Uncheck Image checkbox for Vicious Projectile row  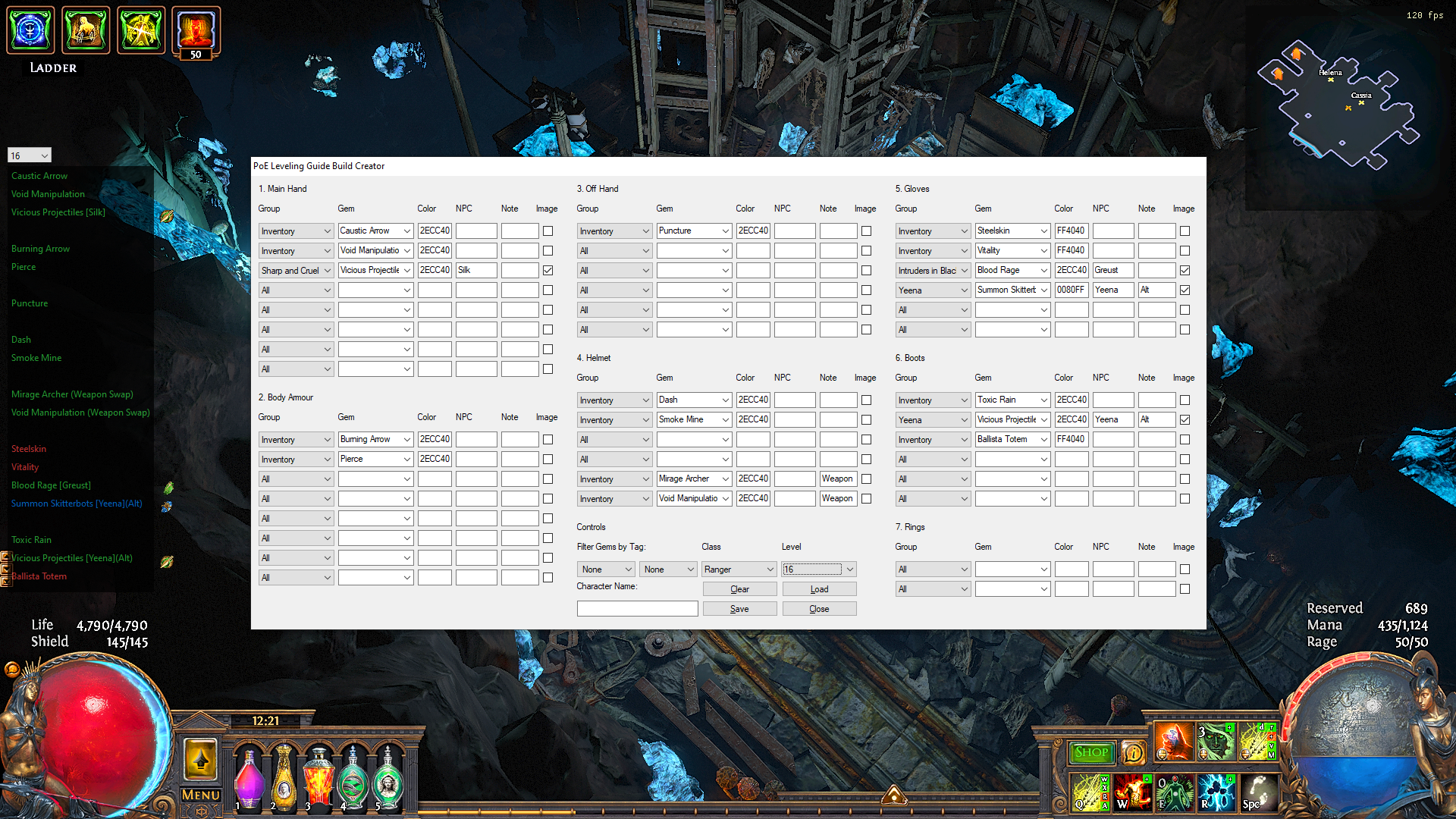[548, 270]
